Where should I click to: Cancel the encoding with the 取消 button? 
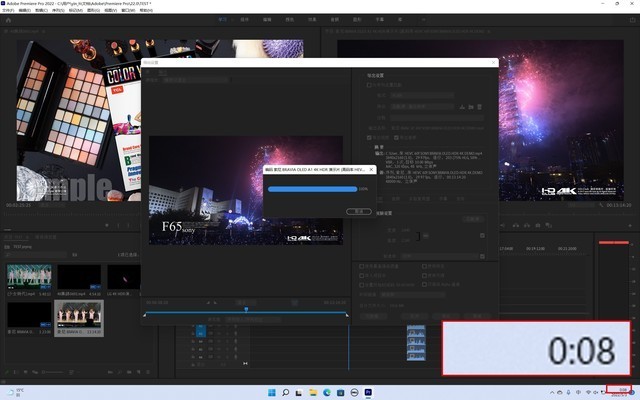(359, 211)
